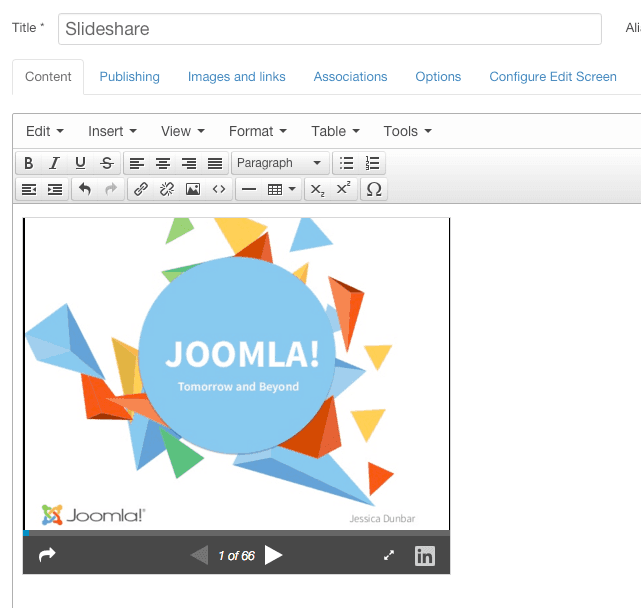Open the Tools menu
641x608 pixels.
[408, 131]
